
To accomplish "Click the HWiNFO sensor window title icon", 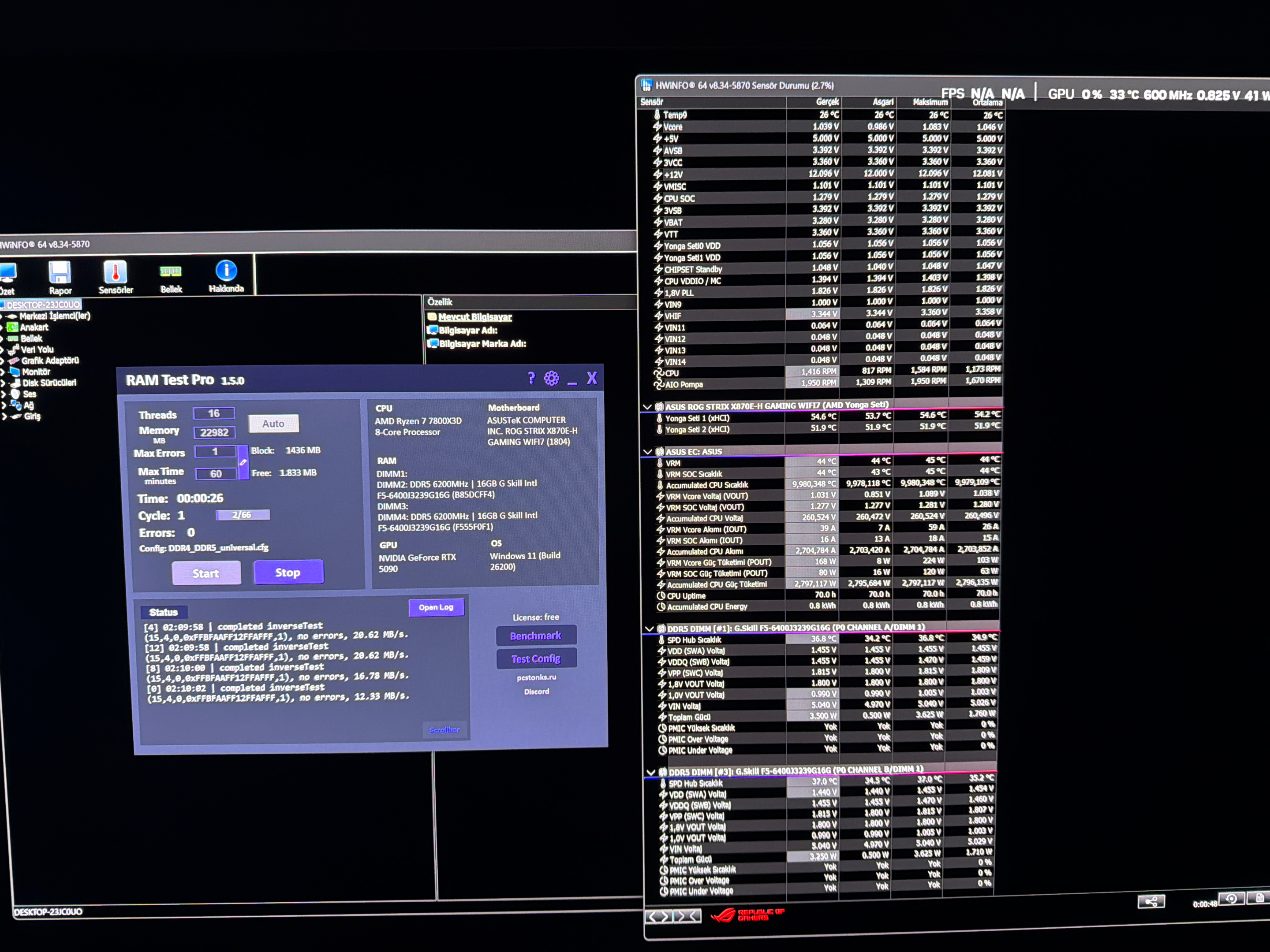I will [x=646, y=86].
